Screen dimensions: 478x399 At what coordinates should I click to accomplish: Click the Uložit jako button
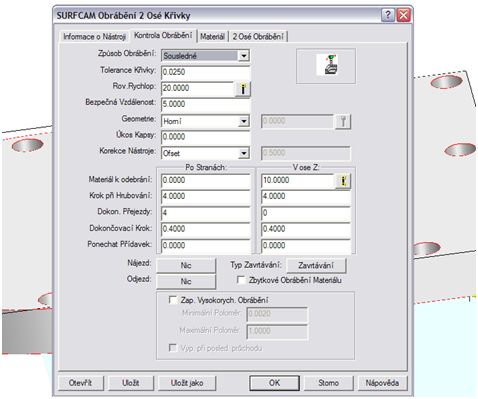pos(186,383)
